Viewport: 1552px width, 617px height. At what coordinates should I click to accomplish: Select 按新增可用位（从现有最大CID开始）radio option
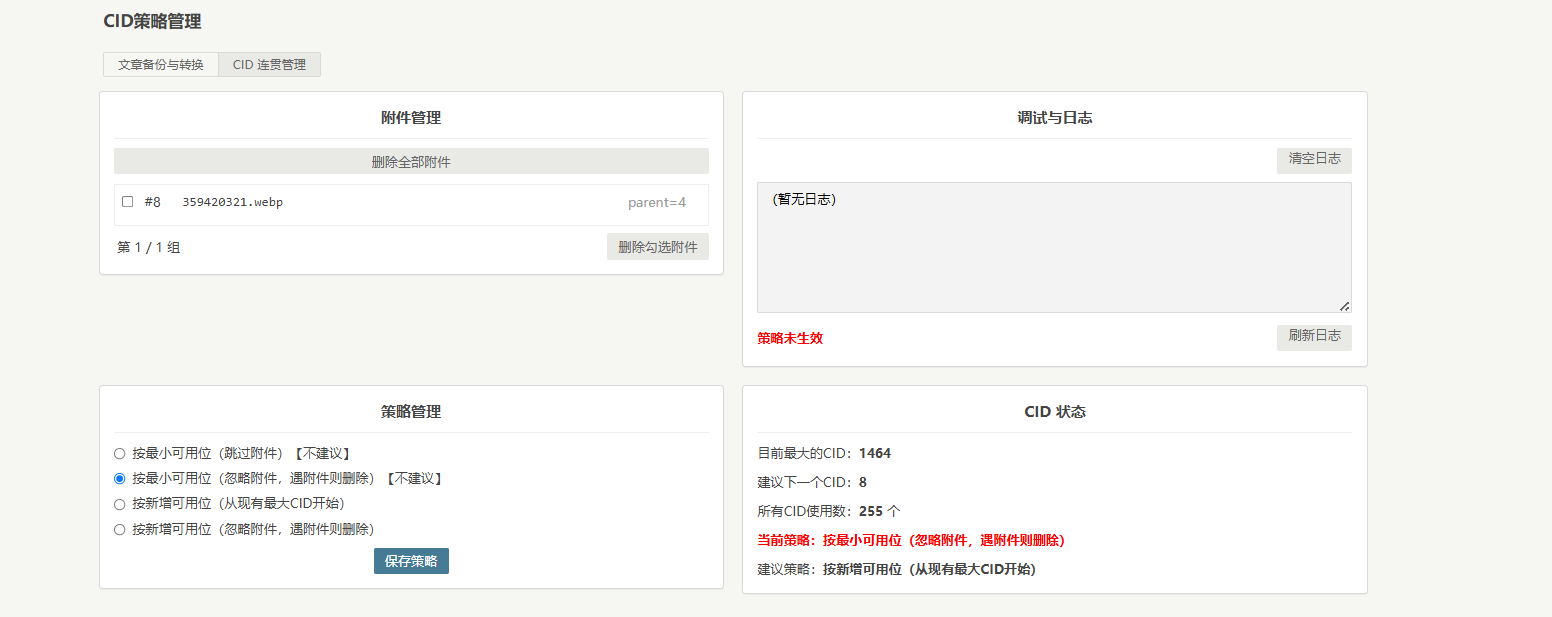tap(120, 504)
